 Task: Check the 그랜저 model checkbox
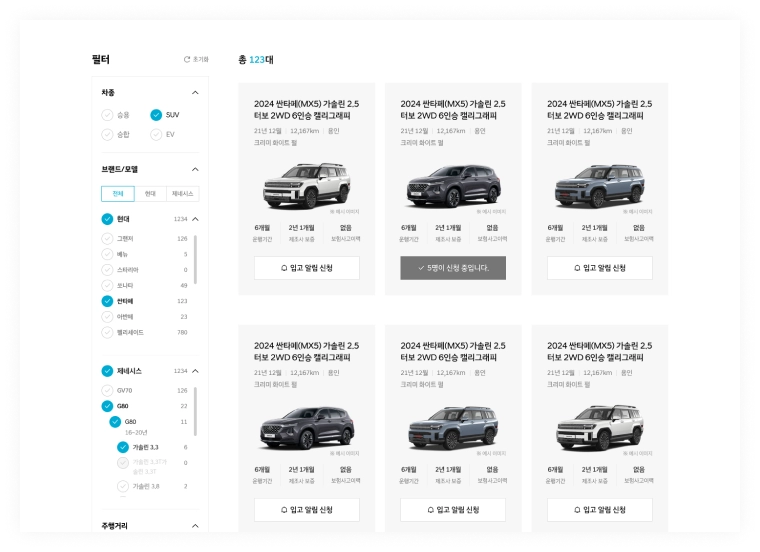tap(107, 238)
